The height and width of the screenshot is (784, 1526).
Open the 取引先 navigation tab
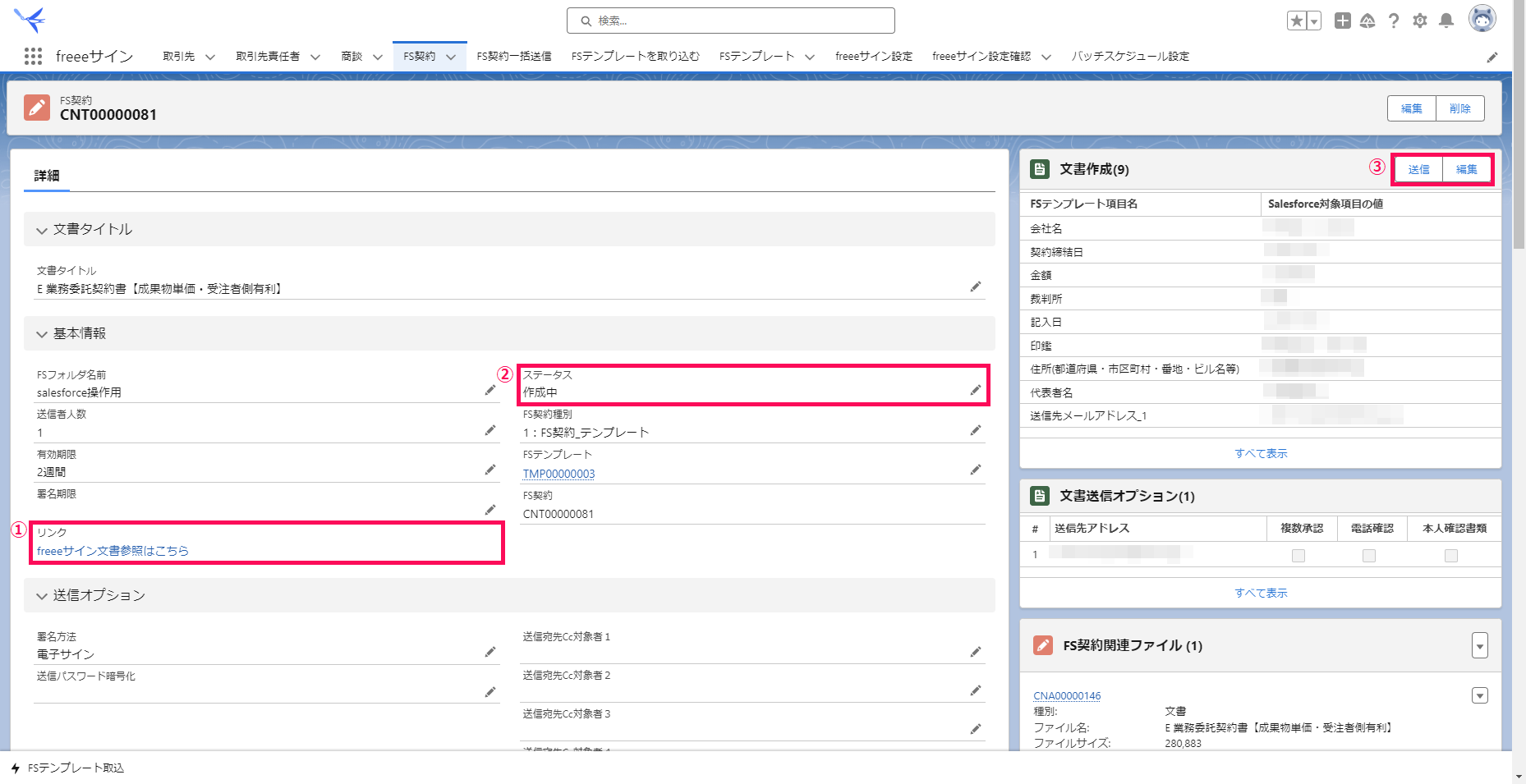[178, 57]
